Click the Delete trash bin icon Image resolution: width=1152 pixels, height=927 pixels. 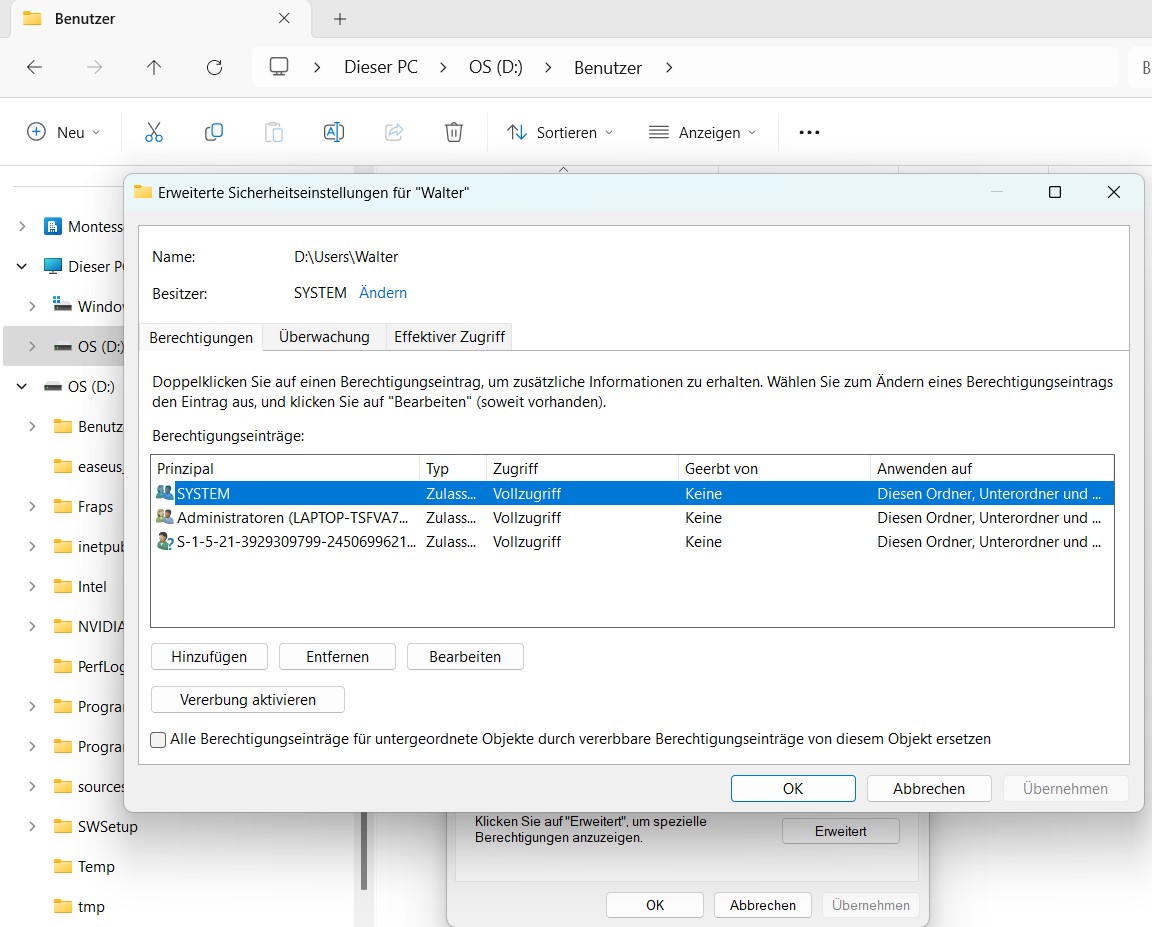pyautogui.click(x=454, y=132)
